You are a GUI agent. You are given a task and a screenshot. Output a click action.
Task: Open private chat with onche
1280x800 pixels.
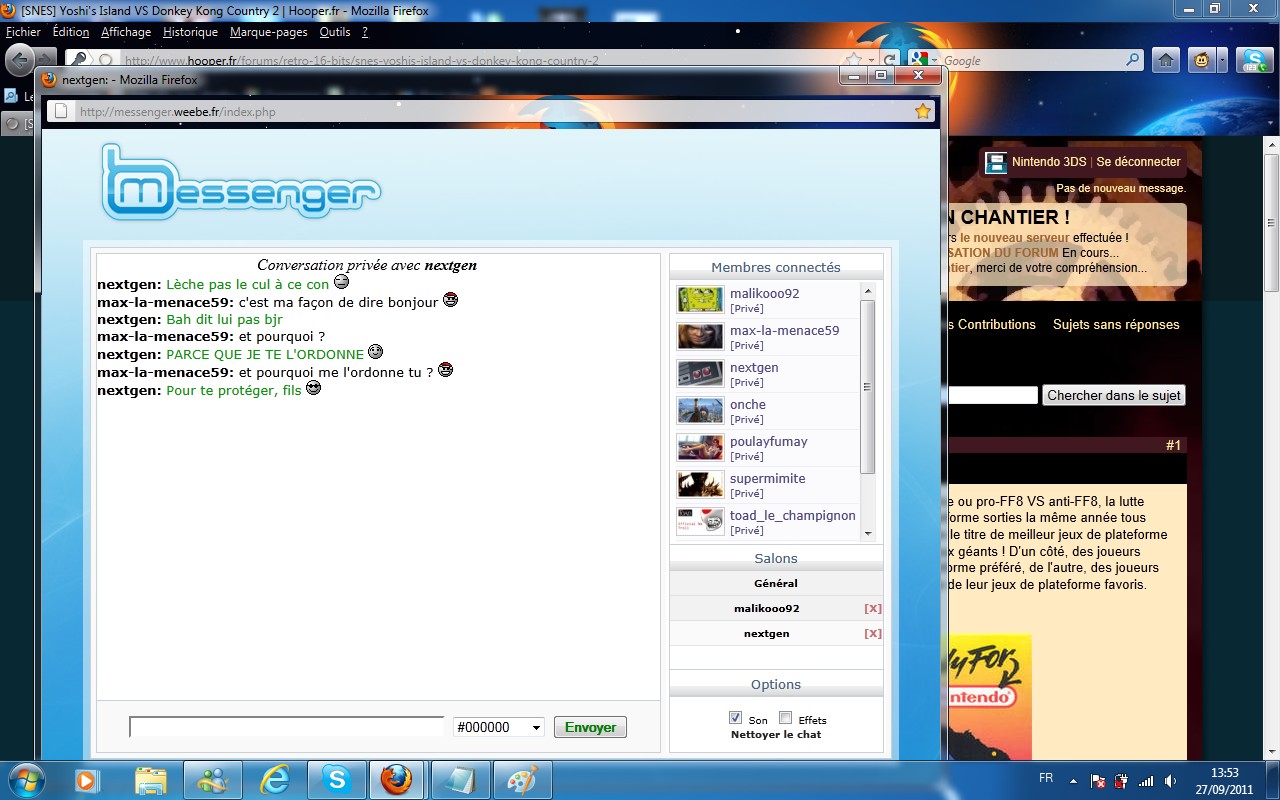(x=747, y=419)
